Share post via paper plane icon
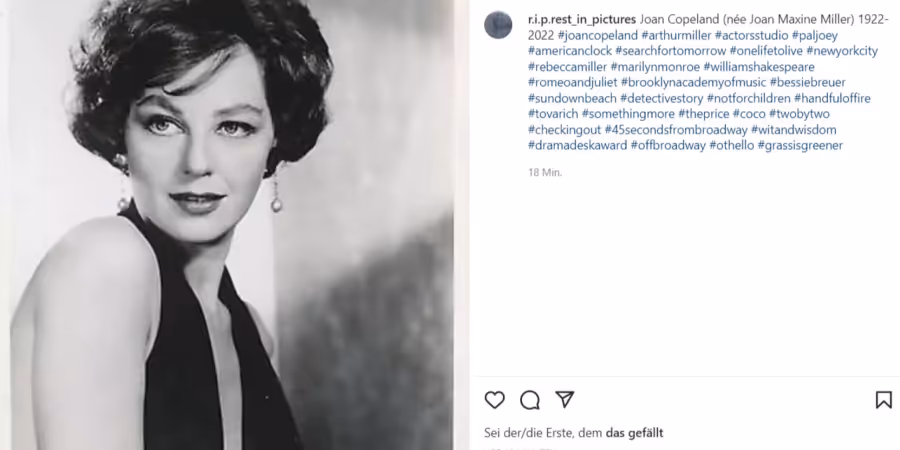 pos(565,399)
